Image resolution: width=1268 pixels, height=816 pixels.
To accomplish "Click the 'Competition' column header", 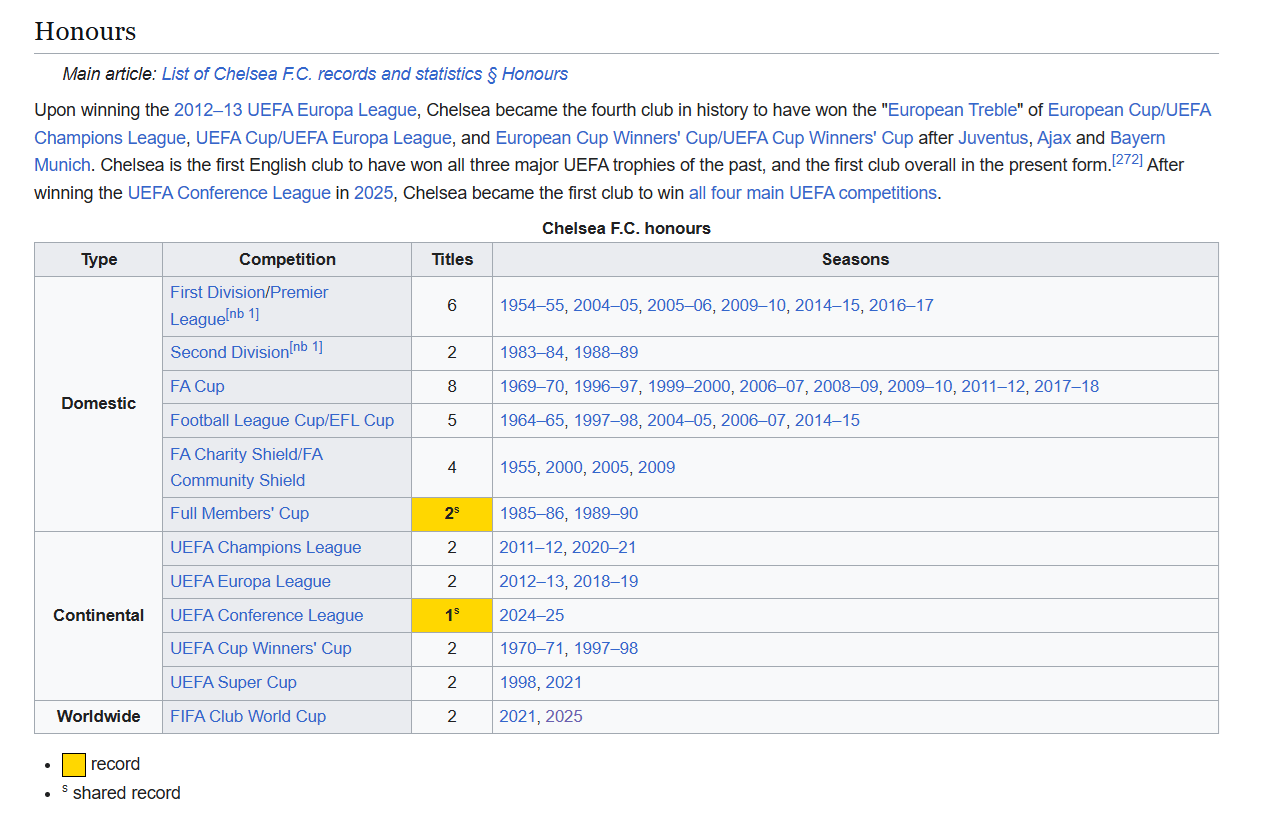I will (x=287, y=260).
